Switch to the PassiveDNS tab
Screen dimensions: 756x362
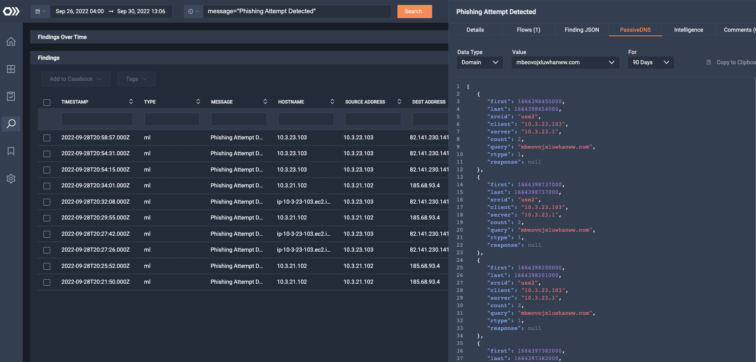[x=635, y=30]
